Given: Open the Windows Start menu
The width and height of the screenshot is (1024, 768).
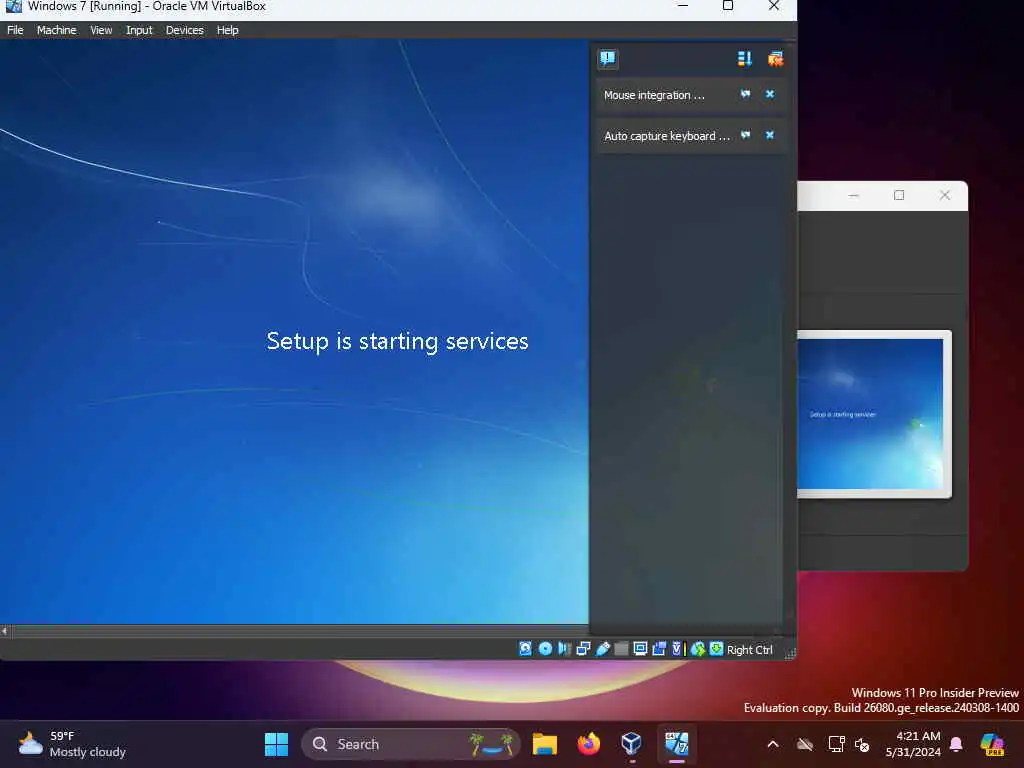Looking at the screenshot, I should click(276, 744).
